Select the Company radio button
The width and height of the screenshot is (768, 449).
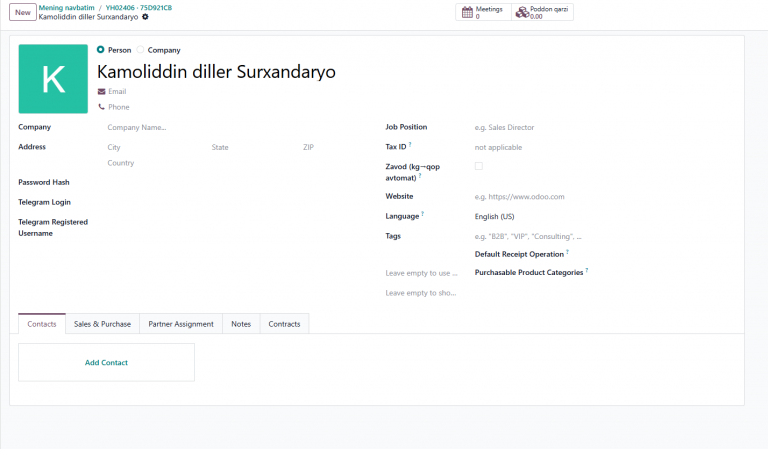pos(141,49)
